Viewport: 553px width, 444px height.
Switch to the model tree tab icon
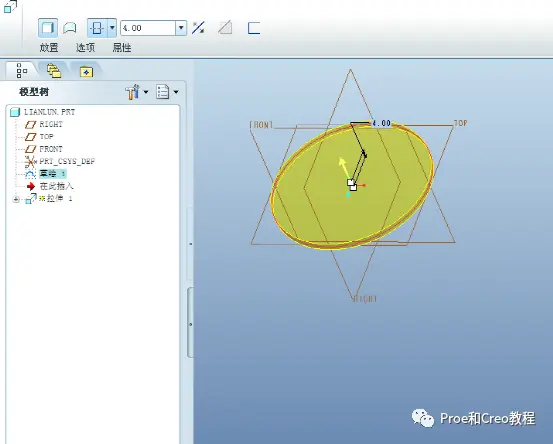pos(22,71)
